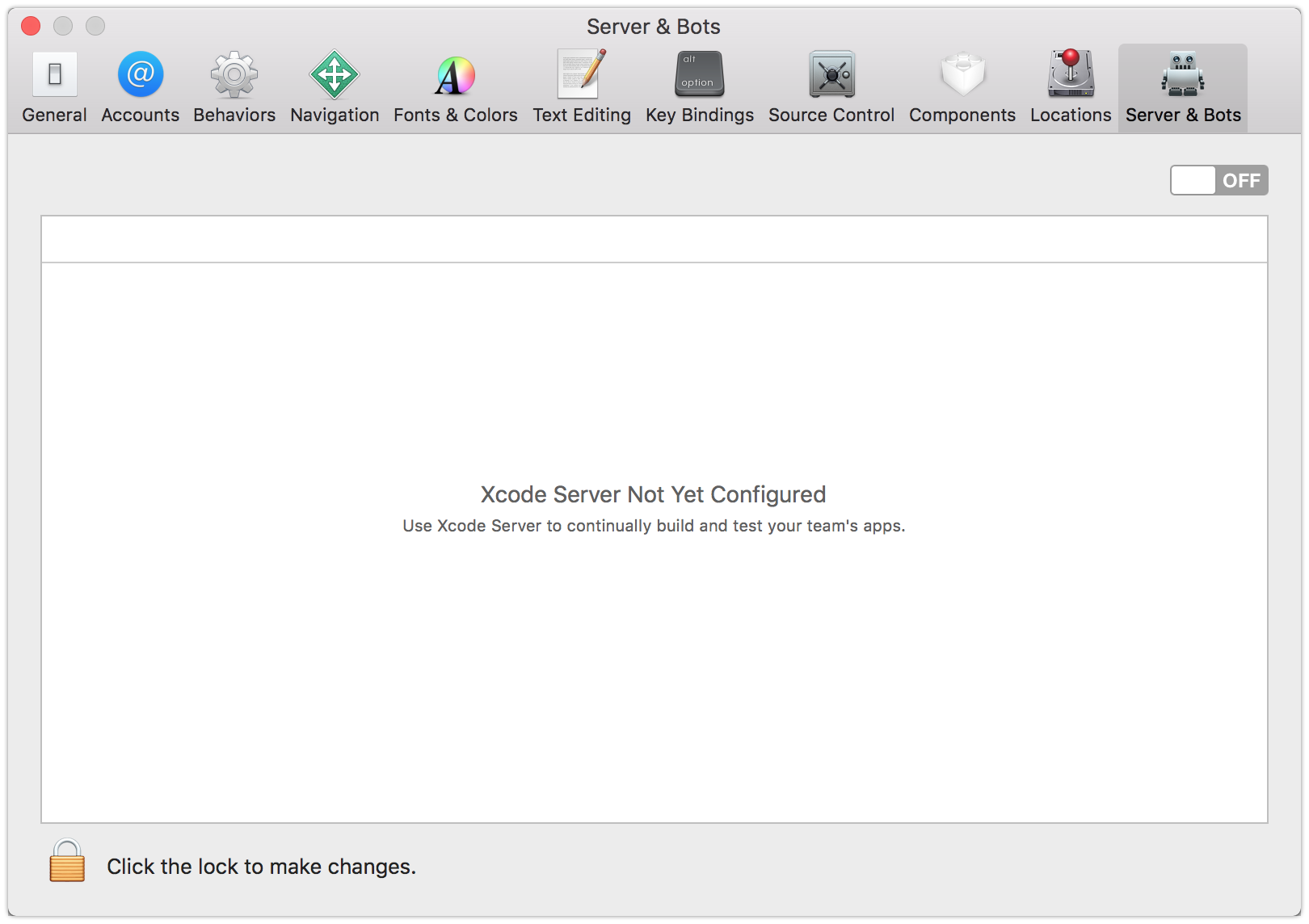Open the Text Editing preferences pane

(x=582, y=88)
